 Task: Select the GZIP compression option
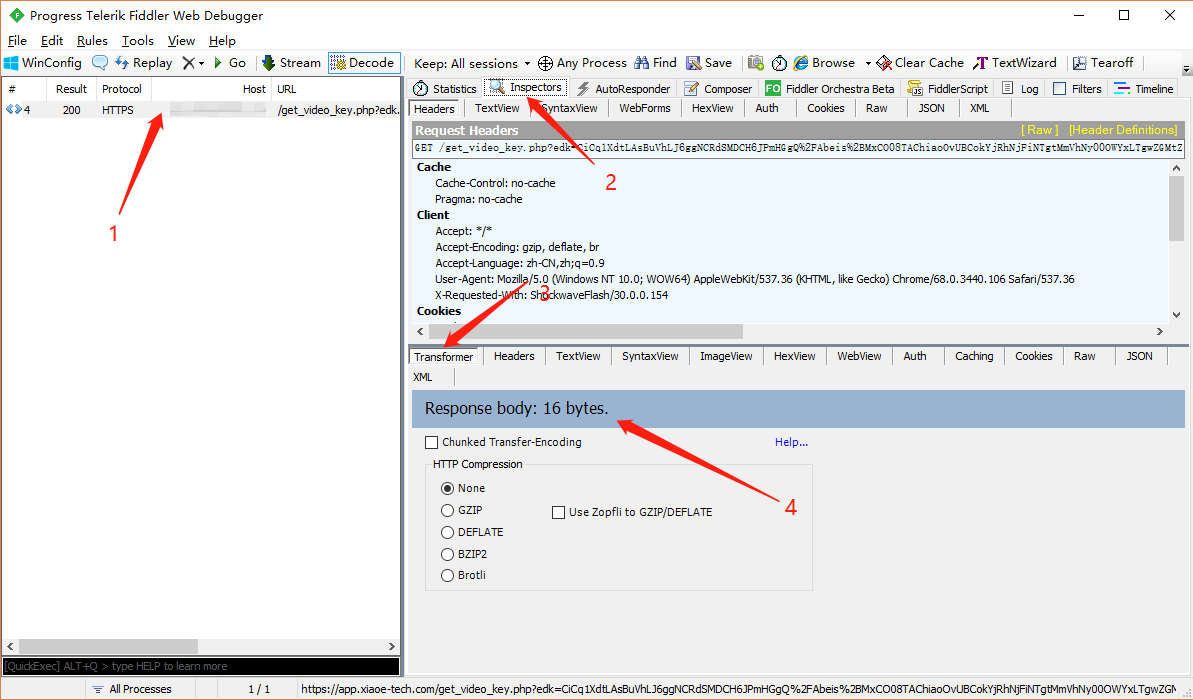pos(447,511)
